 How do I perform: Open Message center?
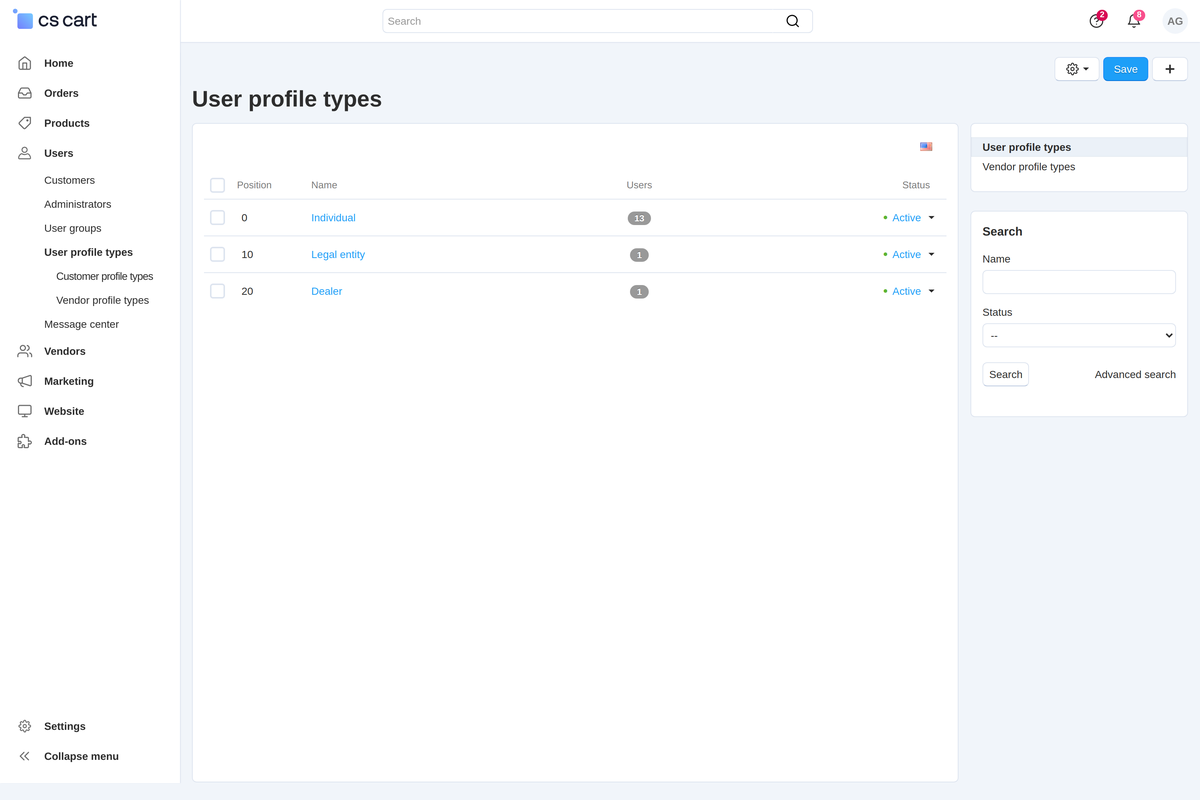pos(82,324)
